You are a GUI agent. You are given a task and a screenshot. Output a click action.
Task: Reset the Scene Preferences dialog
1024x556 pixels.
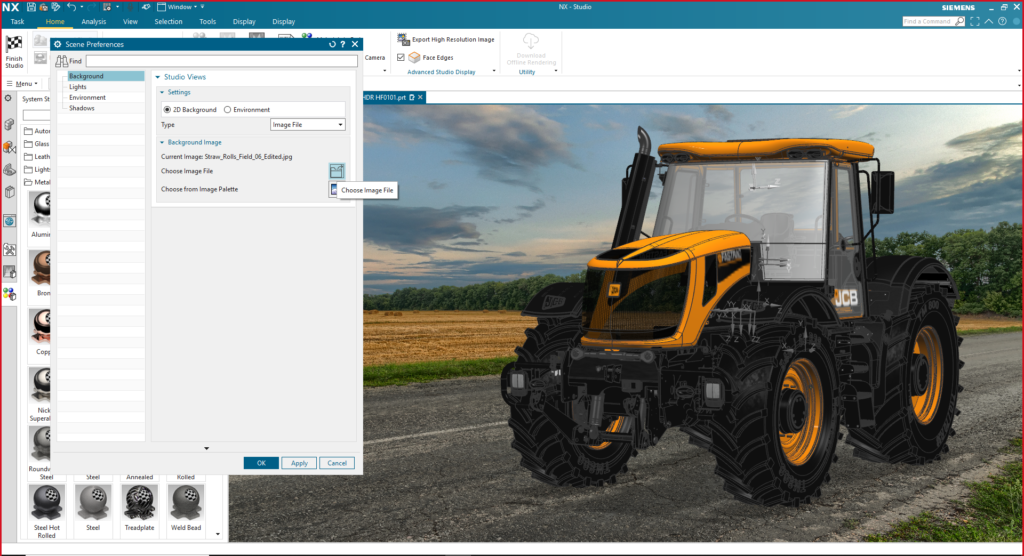pos(332,44)
